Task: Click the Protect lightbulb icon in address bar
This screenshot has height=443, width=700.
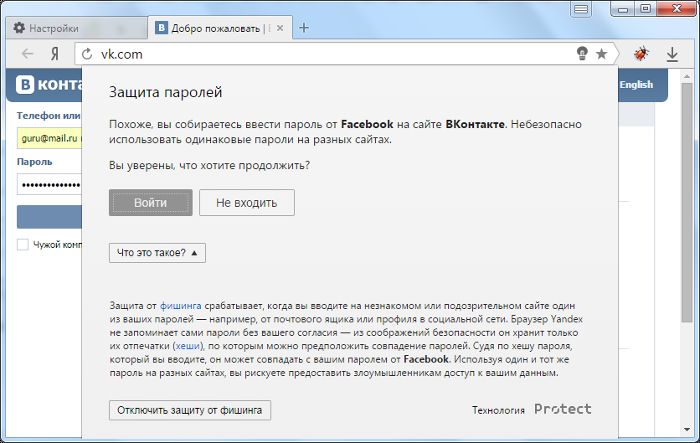Action: 581,54
